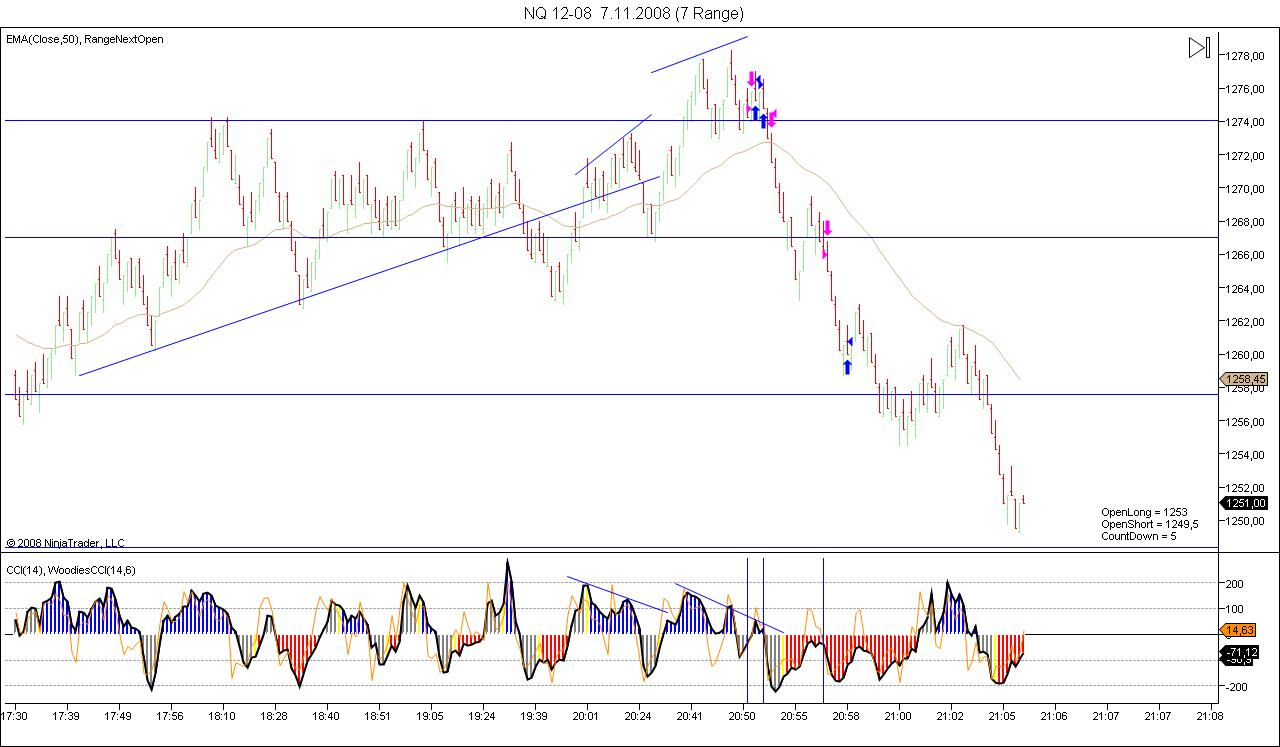Viewport: 1280px width, 747px height.
Task: Click the 20:50 time axis label
Action: (742, 716)
